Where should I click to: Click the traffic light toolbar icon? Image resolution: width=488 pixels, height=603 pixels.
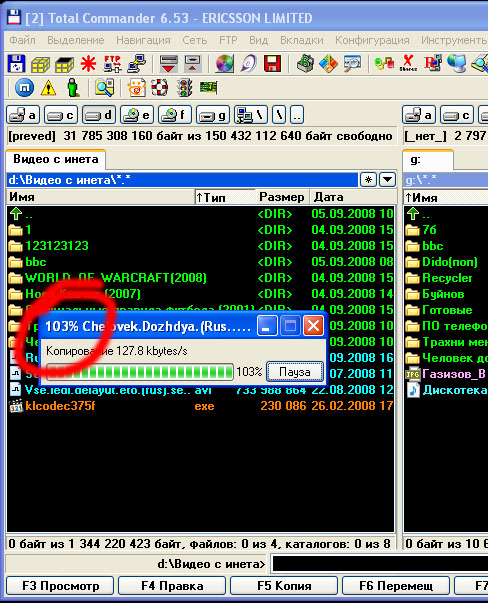(x=184, y=88)
